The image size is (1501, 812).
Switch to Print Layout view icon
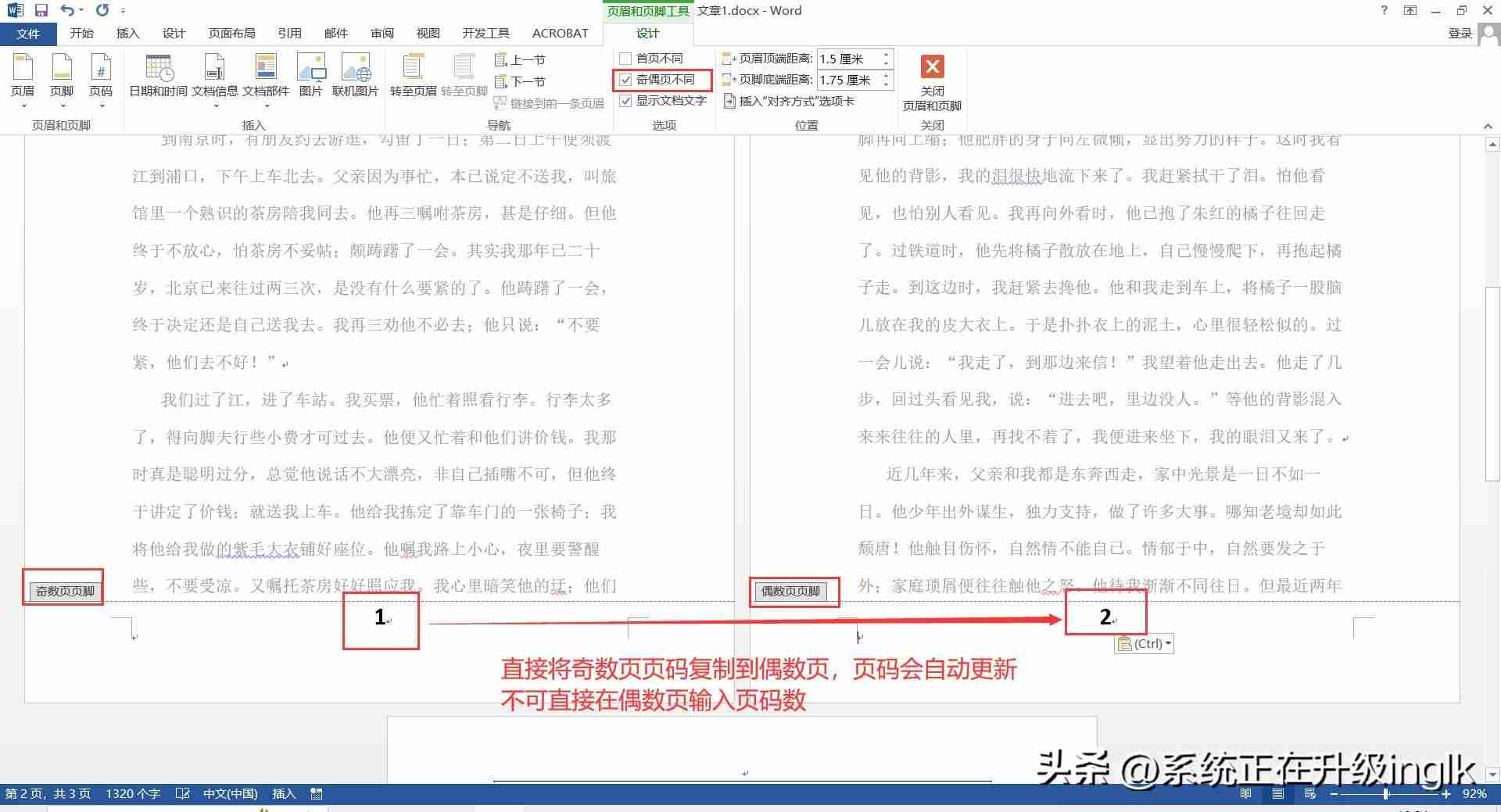coord(1278,794)
